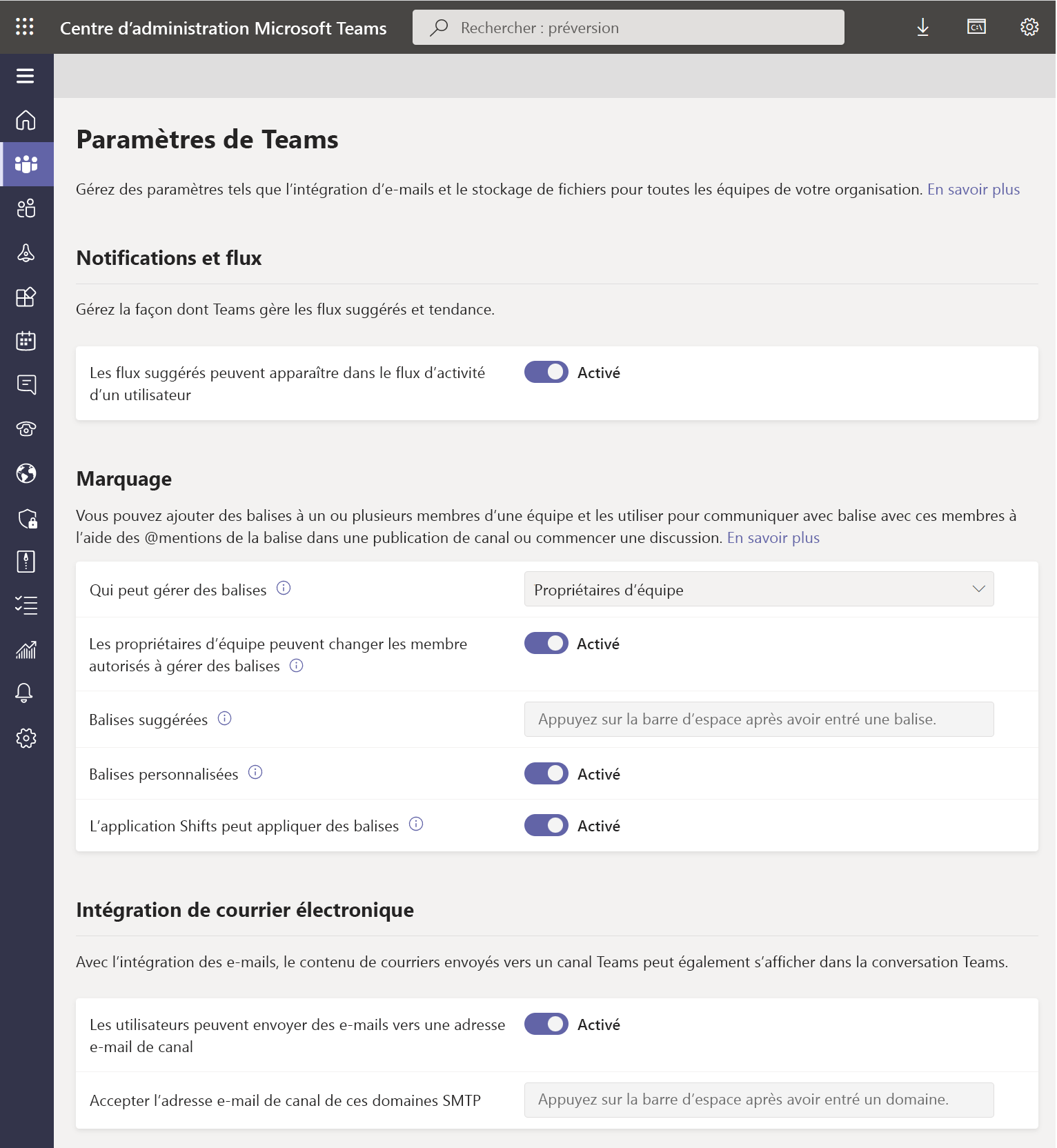The height and width of the screenshot is (1148, 1057).
Task: Focus the SMTP domains input field
Action: [759, 1100]
